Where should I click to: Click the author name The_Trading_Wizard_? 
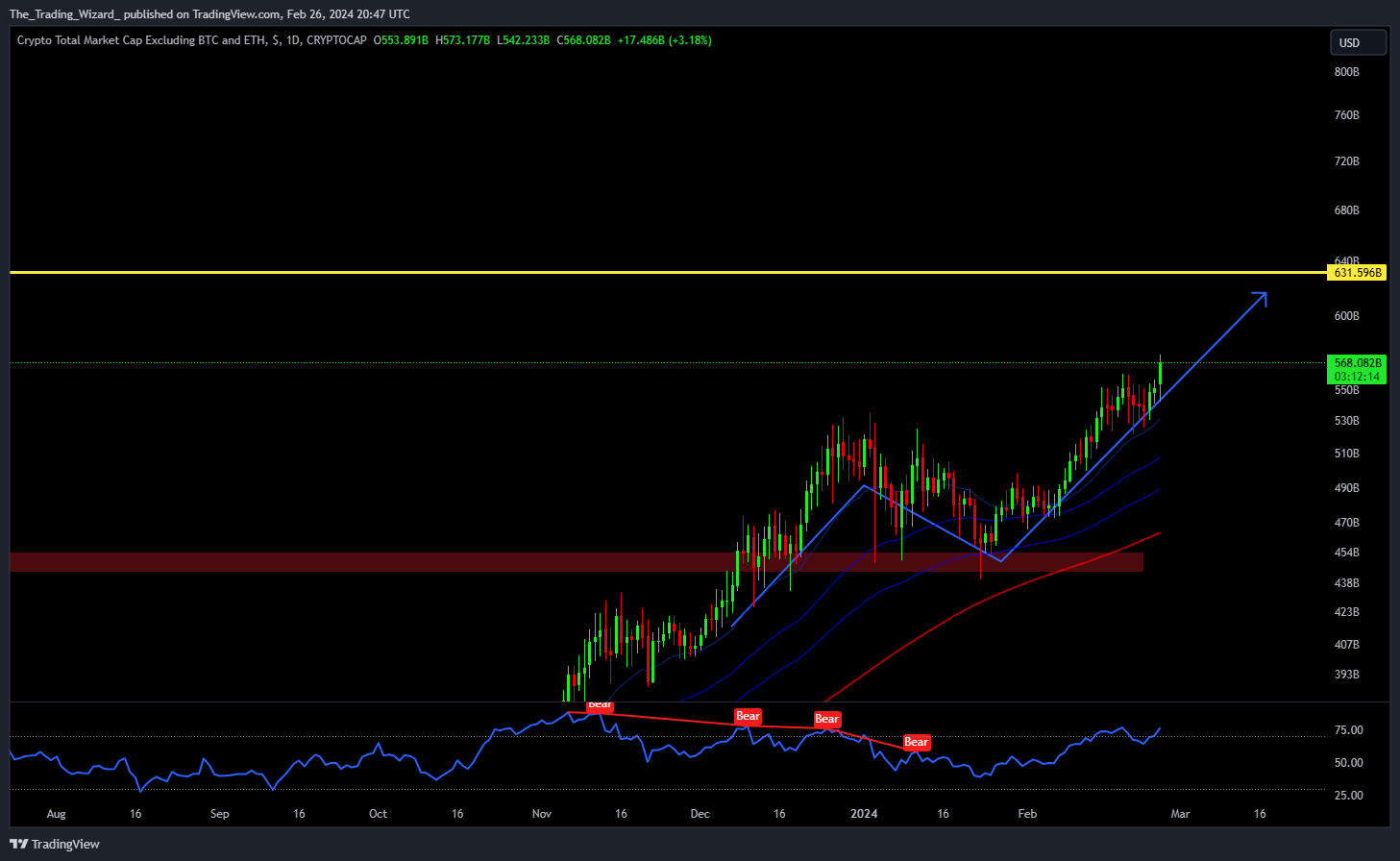point(64,14)
